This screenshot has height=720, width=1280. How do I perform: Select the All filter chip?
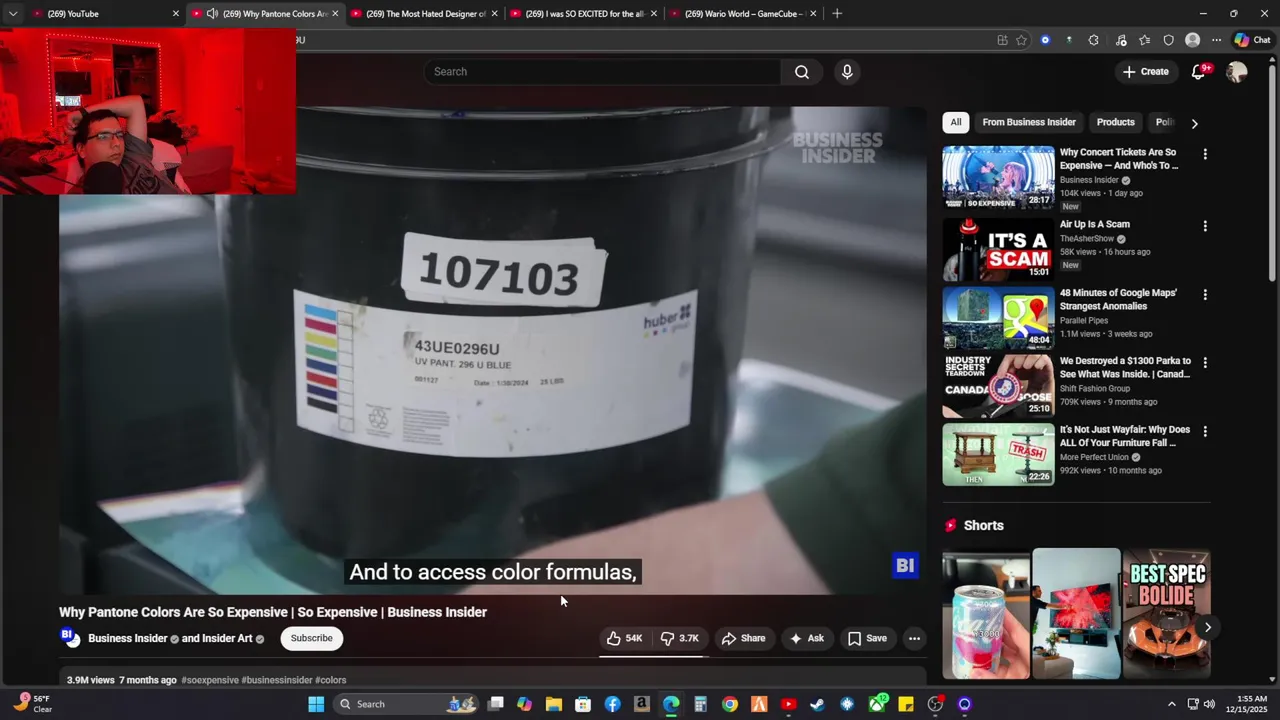coord(956,122)
